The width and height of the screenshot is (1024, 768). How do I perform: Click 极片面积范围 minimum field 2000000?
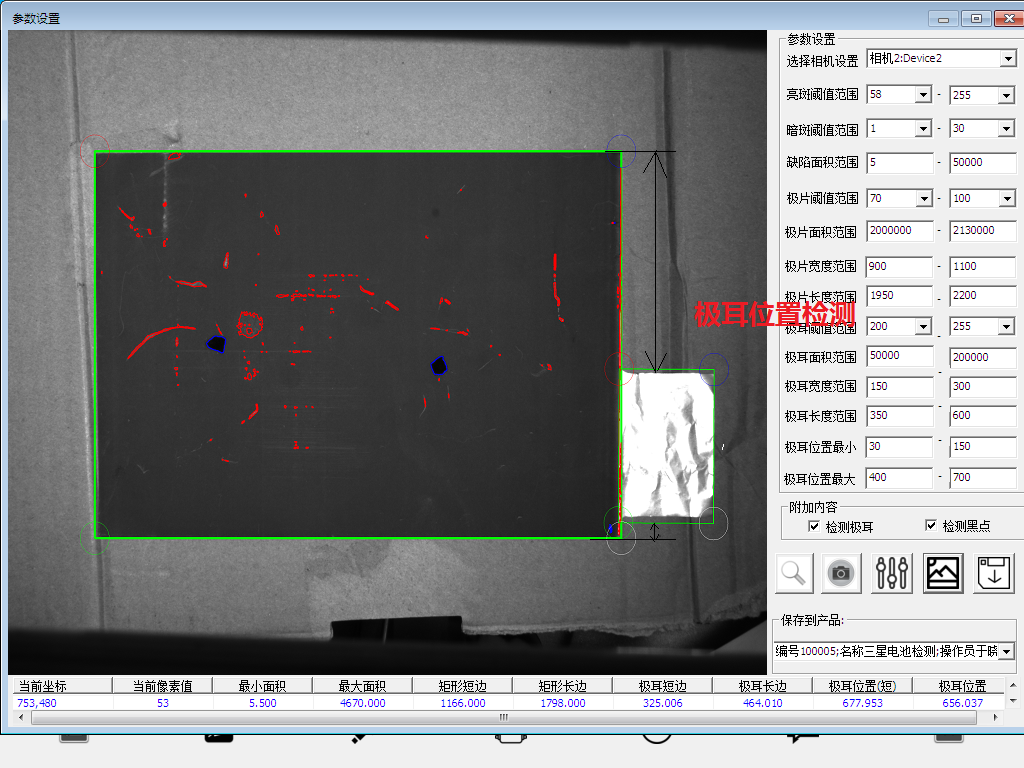click(900, 231)
